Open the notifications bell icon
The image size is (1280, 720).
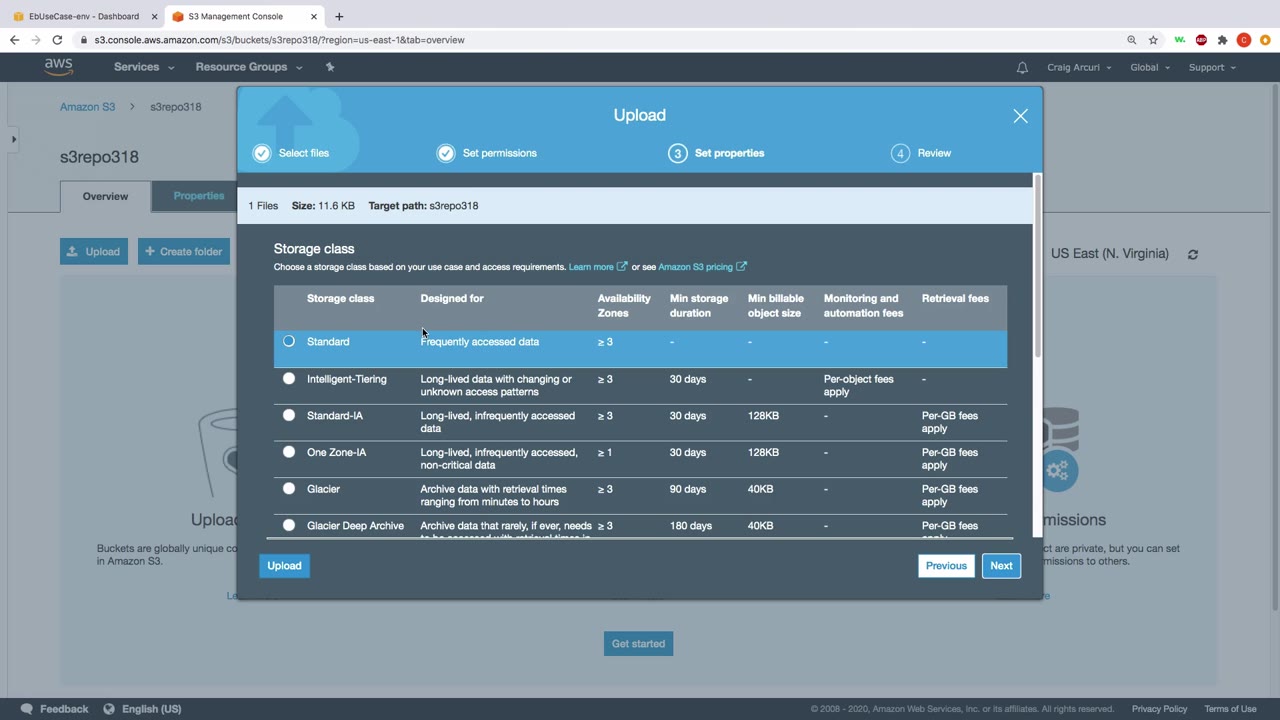pyautogui.click(x=1022, y=68)
